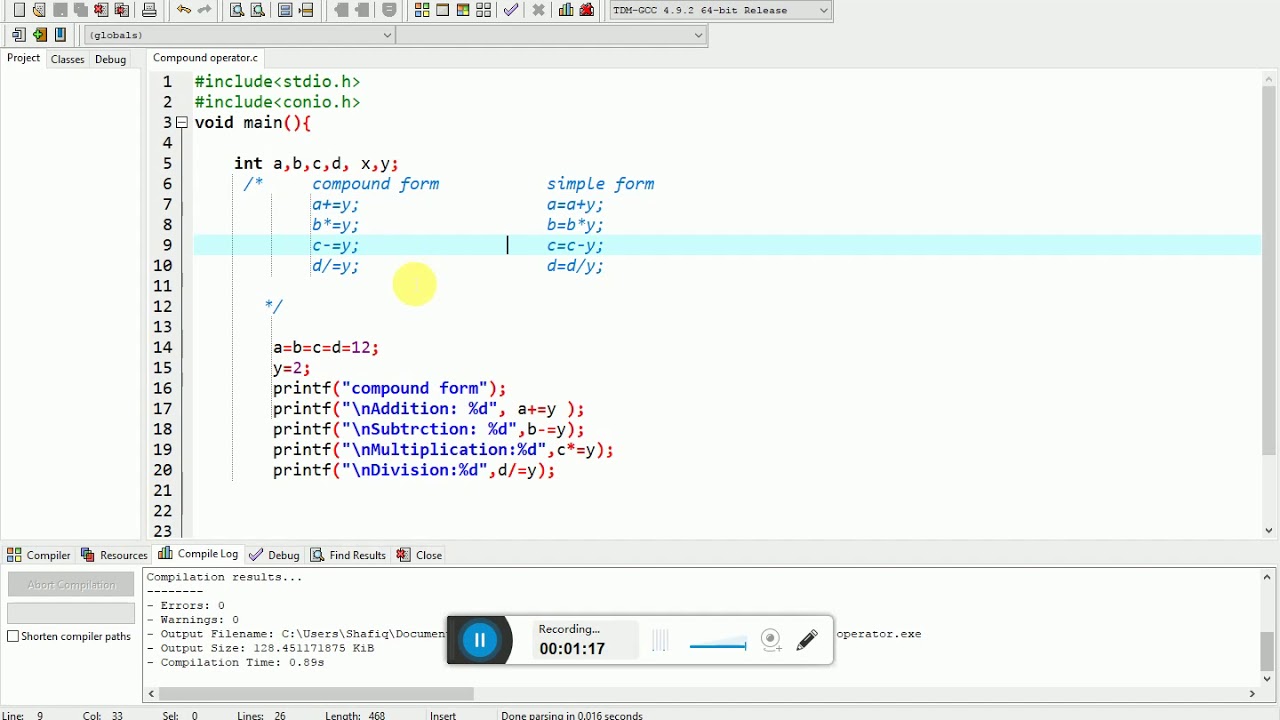The height and width of the screenshot is (720, 1280).
Task: Click the webcam icon on recorder bar
Action: coord(770,640)
